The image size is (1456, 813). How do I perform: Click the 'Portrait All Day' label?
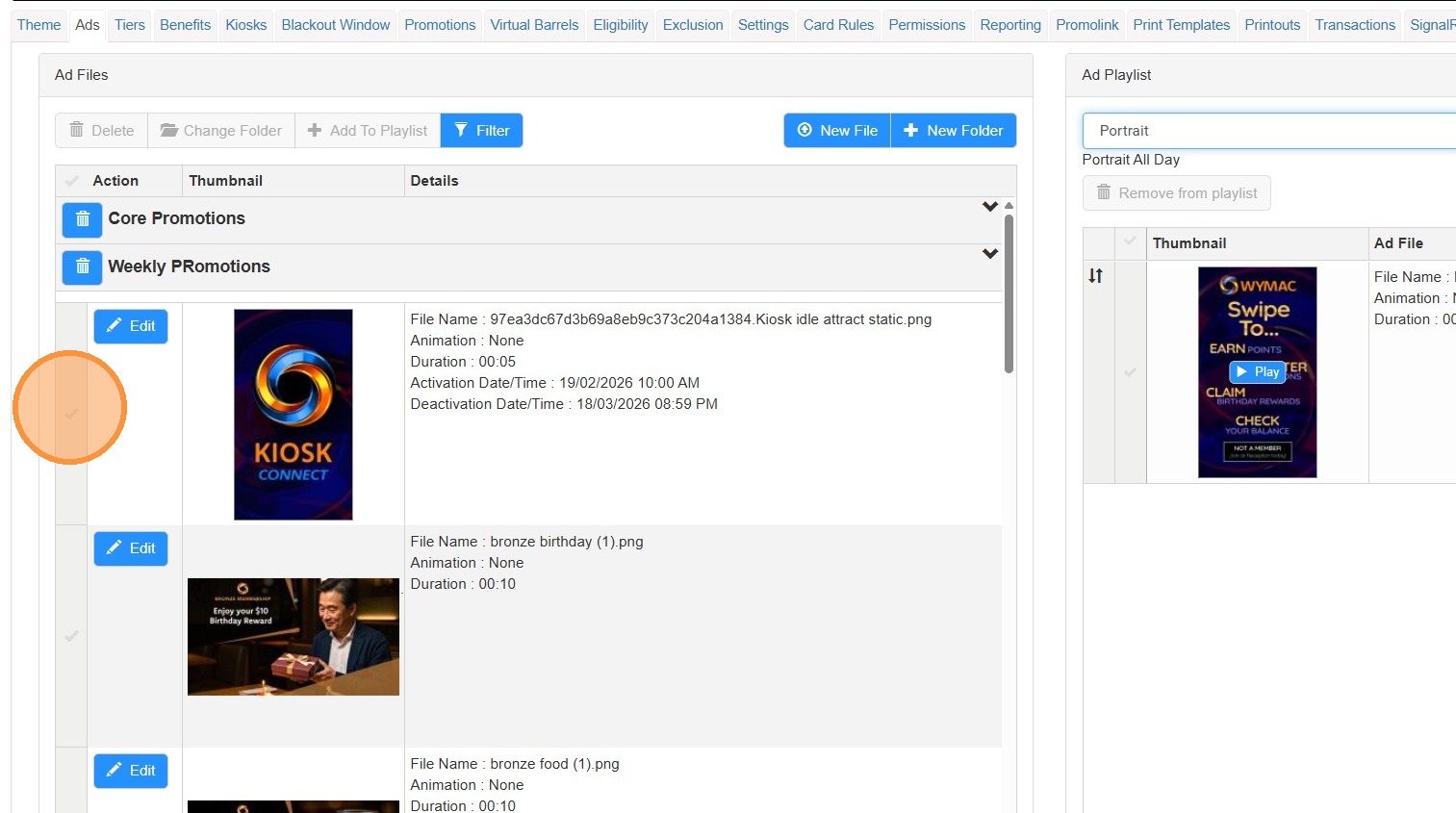coord(1131,160)
